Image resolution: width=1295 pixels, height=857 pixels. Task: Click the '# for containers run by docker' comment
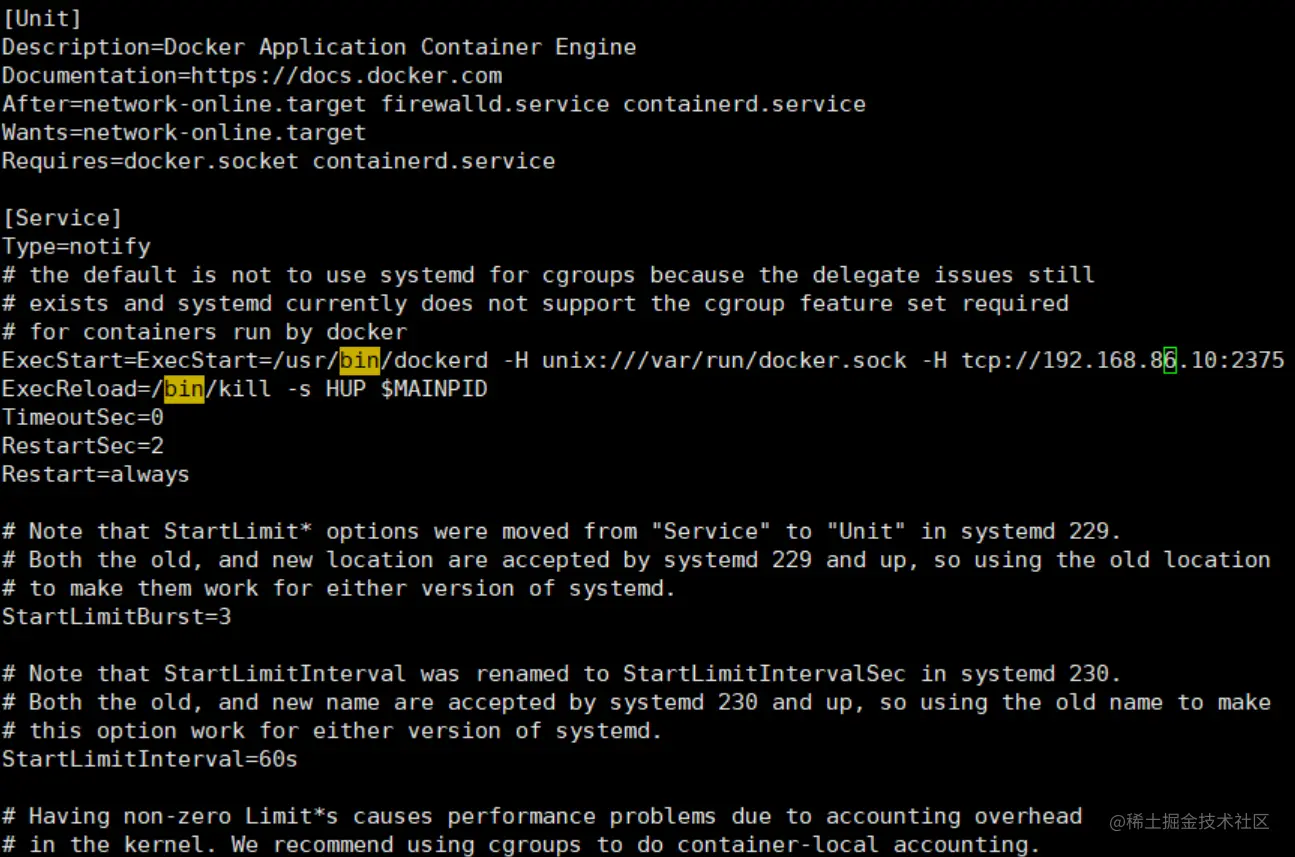pos(205,331)
